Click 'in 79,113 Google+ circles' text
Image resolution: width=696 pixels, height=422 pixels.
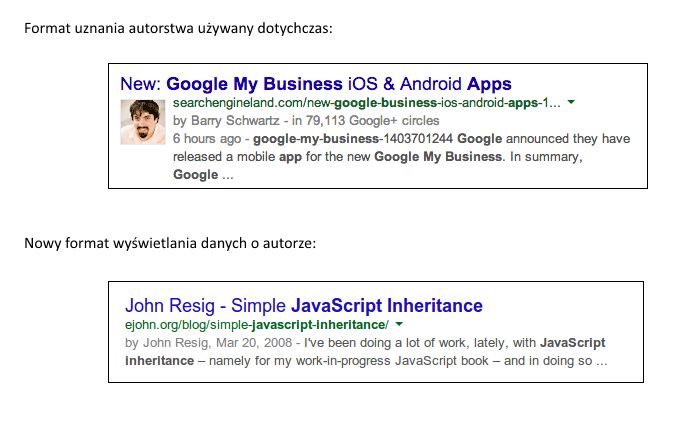pos(365,121)
